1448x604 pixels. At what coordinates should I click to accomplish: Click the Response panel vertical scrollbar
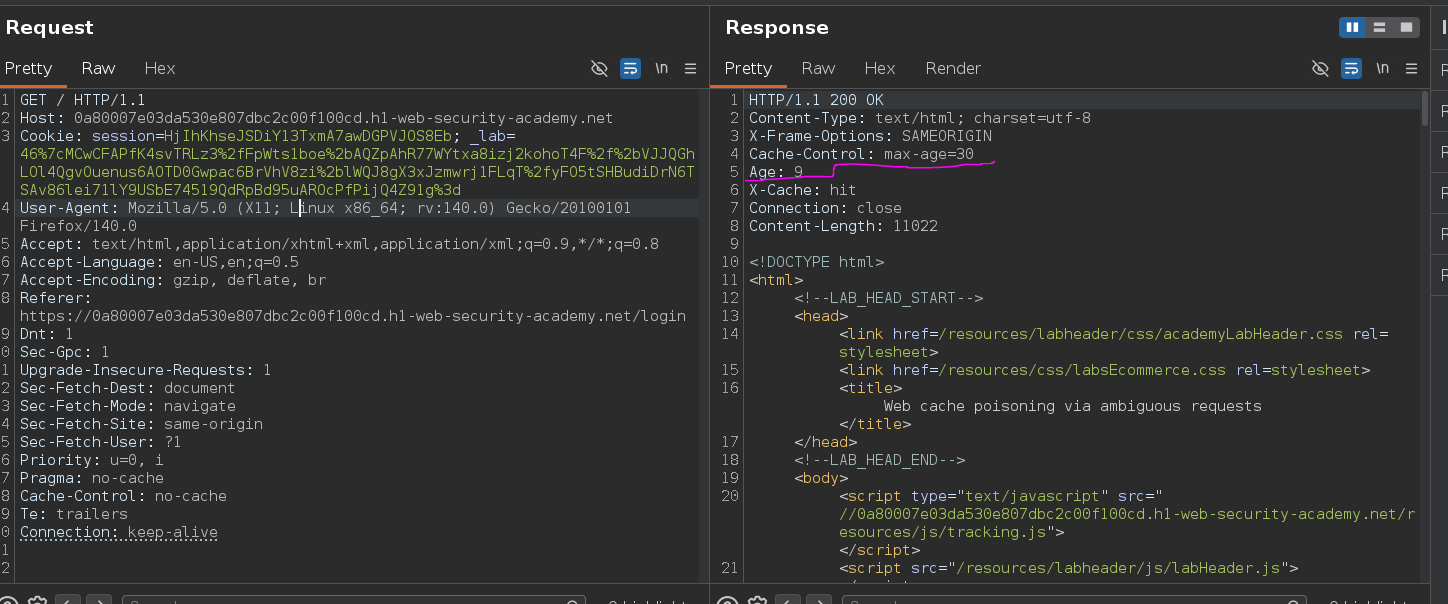pos(1426,108)
